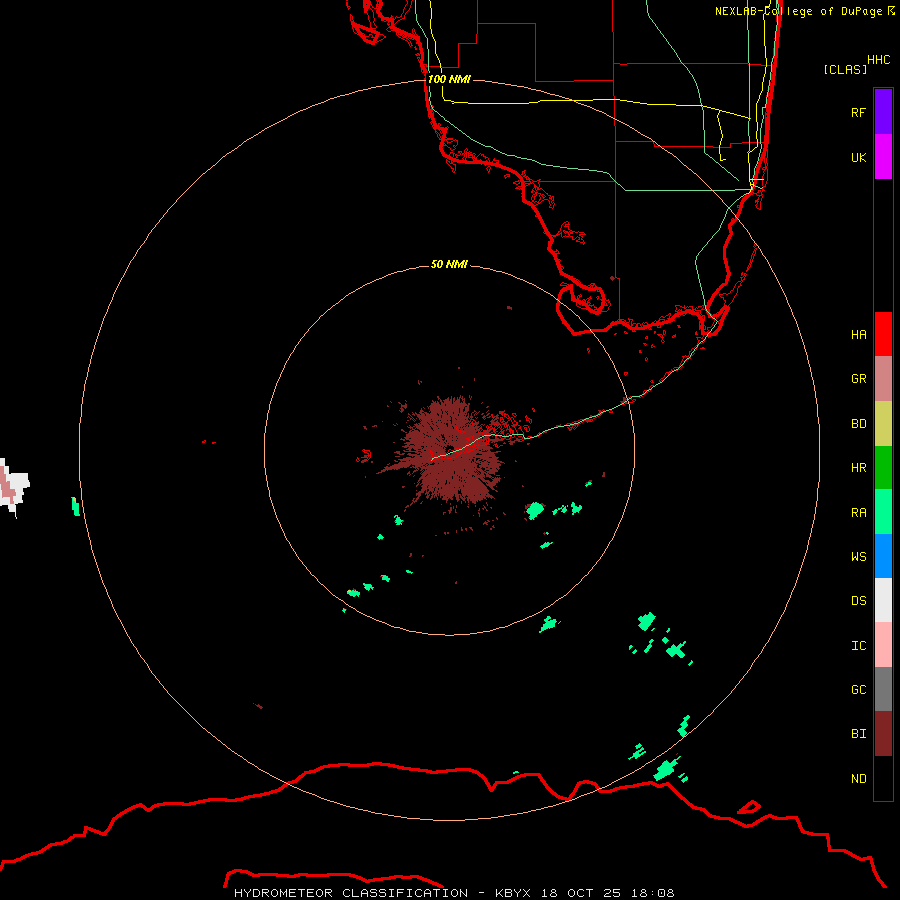This screenshot has height=900, width=900.
Task: Click the HYDROMETEOR CLASSIFICATION title text
Action: coord(351,893)
